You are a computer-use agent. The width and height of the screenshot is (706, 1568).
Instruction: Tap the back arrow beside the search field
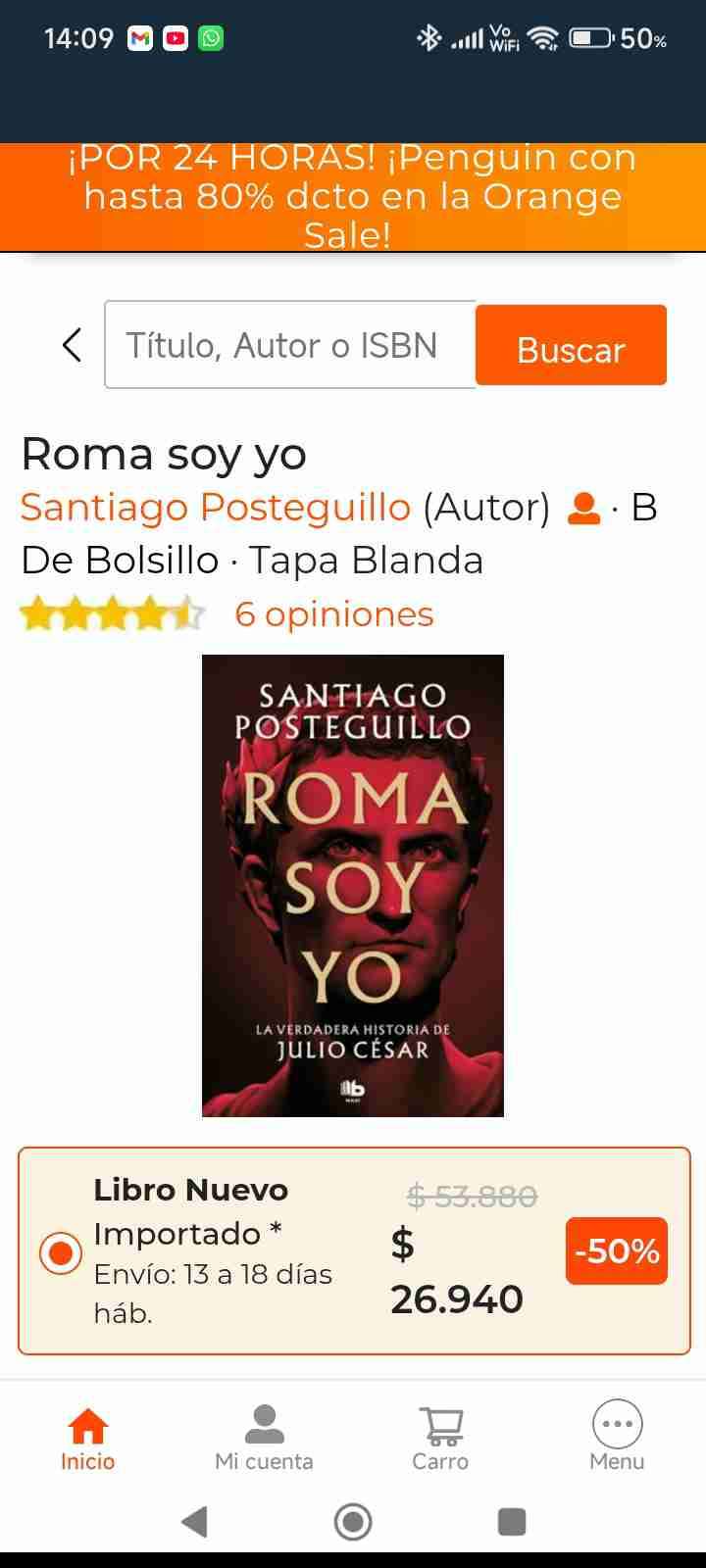pos(72,345)
